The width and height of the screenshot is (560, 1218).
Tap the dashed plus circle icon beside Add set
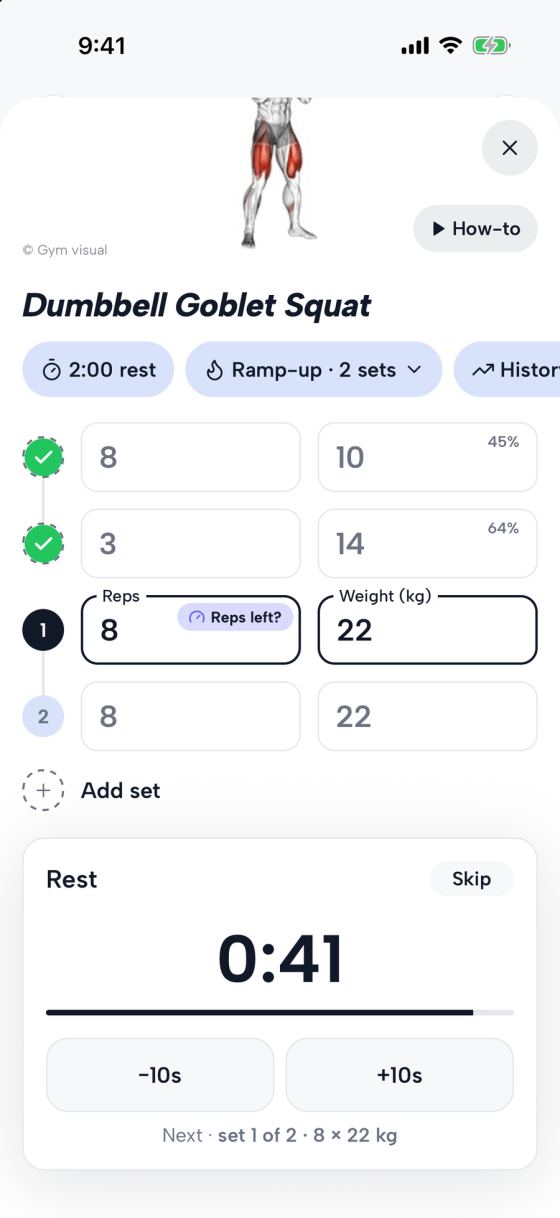43,790
